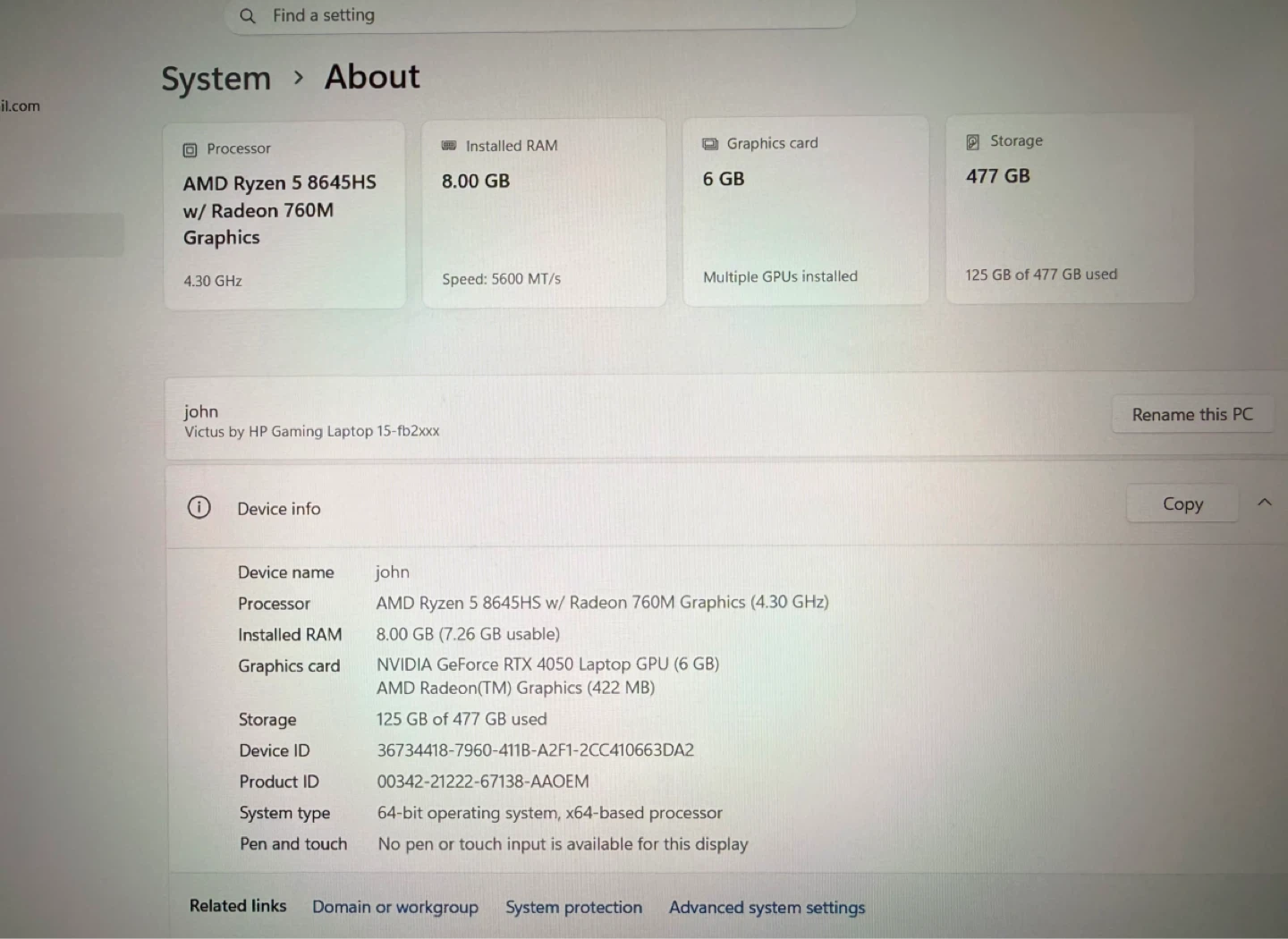Click the Device info circle icon

coord(199,508)
